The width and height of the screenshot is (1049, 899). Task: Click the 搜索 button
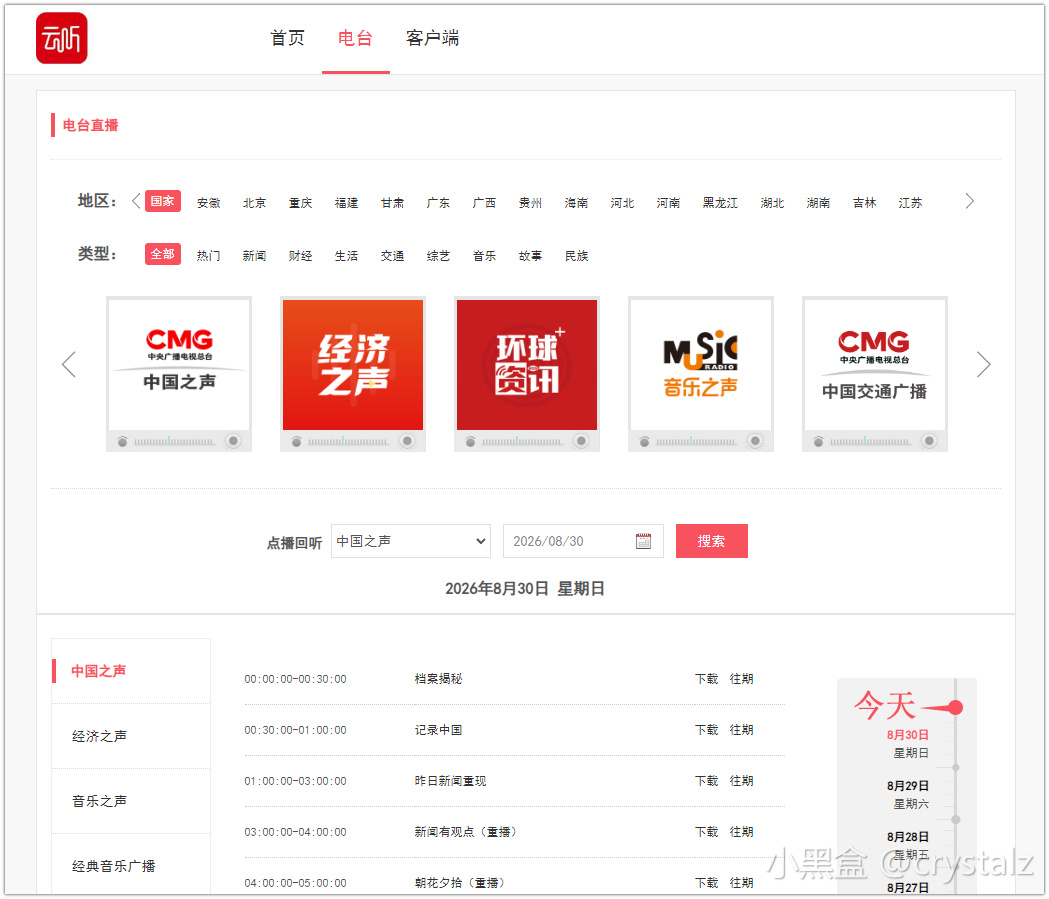712,541
